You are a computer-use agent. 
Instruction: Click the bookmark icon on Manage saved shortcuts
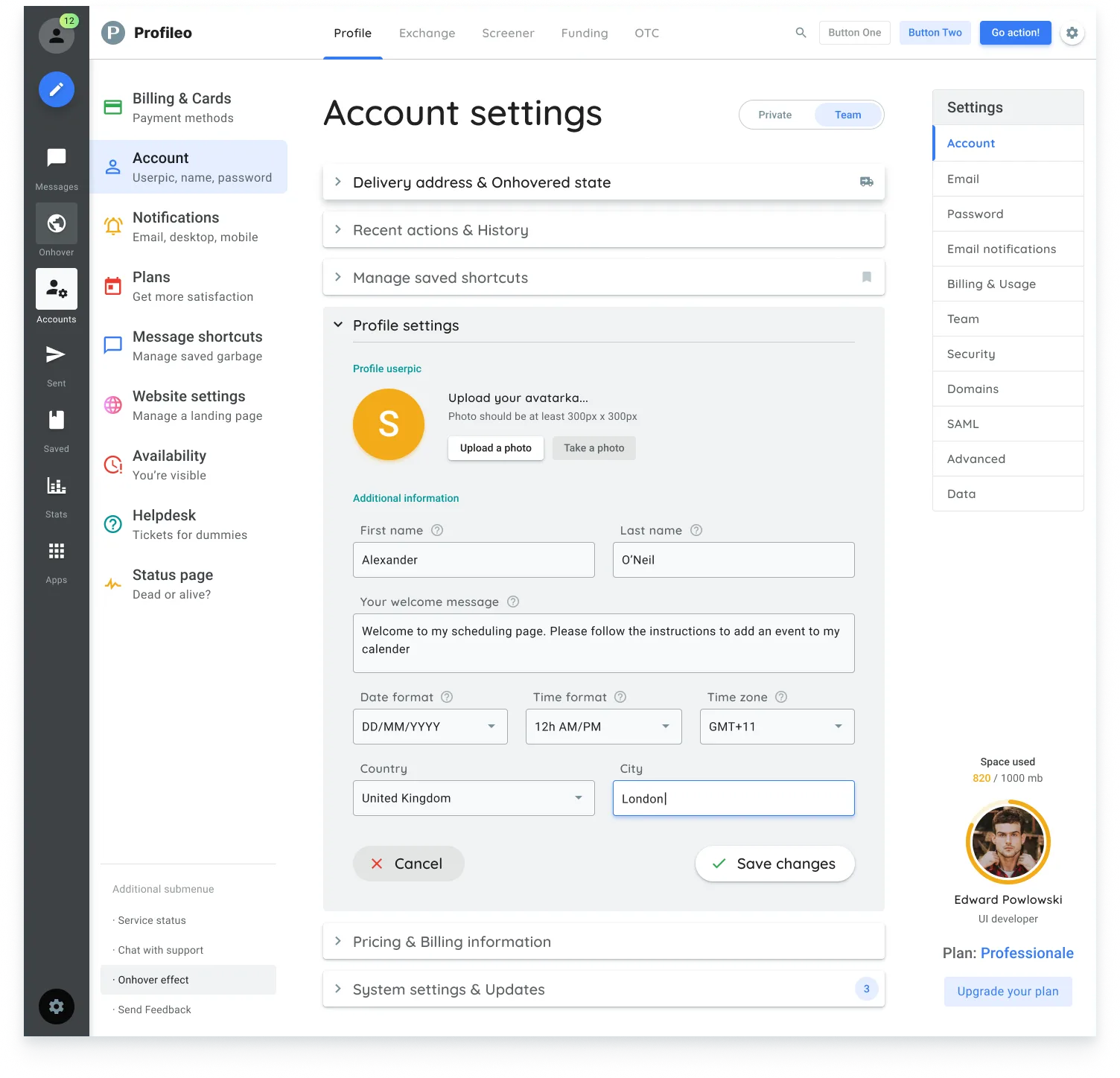(866, 277)
